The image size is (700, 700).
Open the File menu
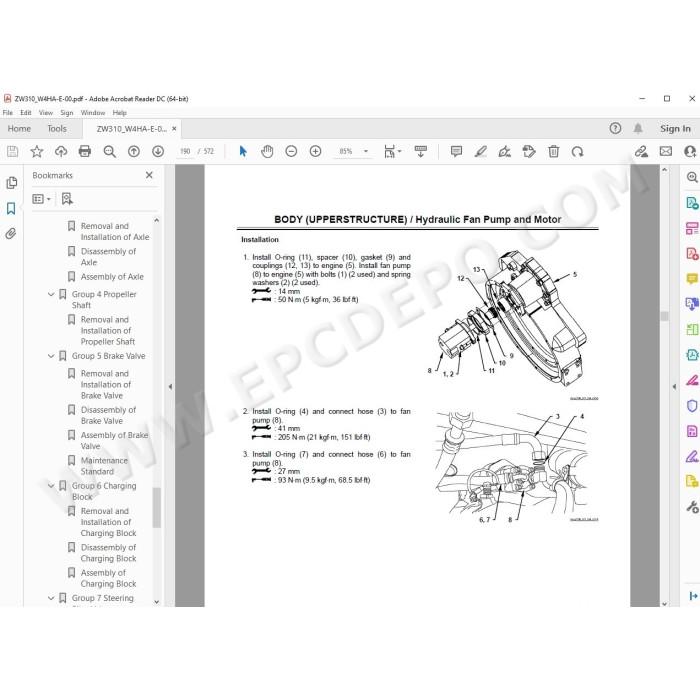pos(8,113)
